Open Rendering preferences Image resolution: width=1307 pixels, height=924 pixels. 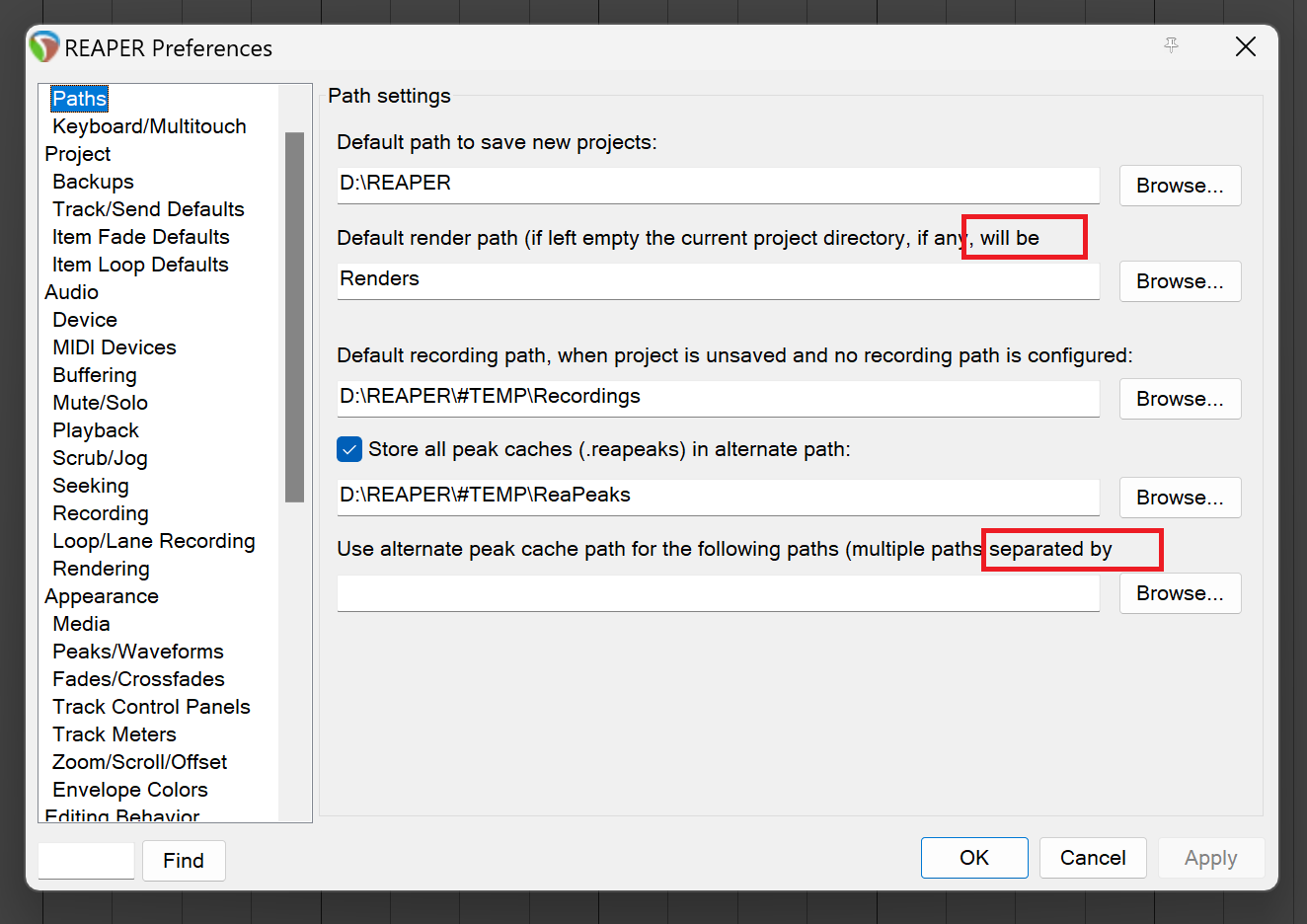pyautogui.click(x=101, y=569)
